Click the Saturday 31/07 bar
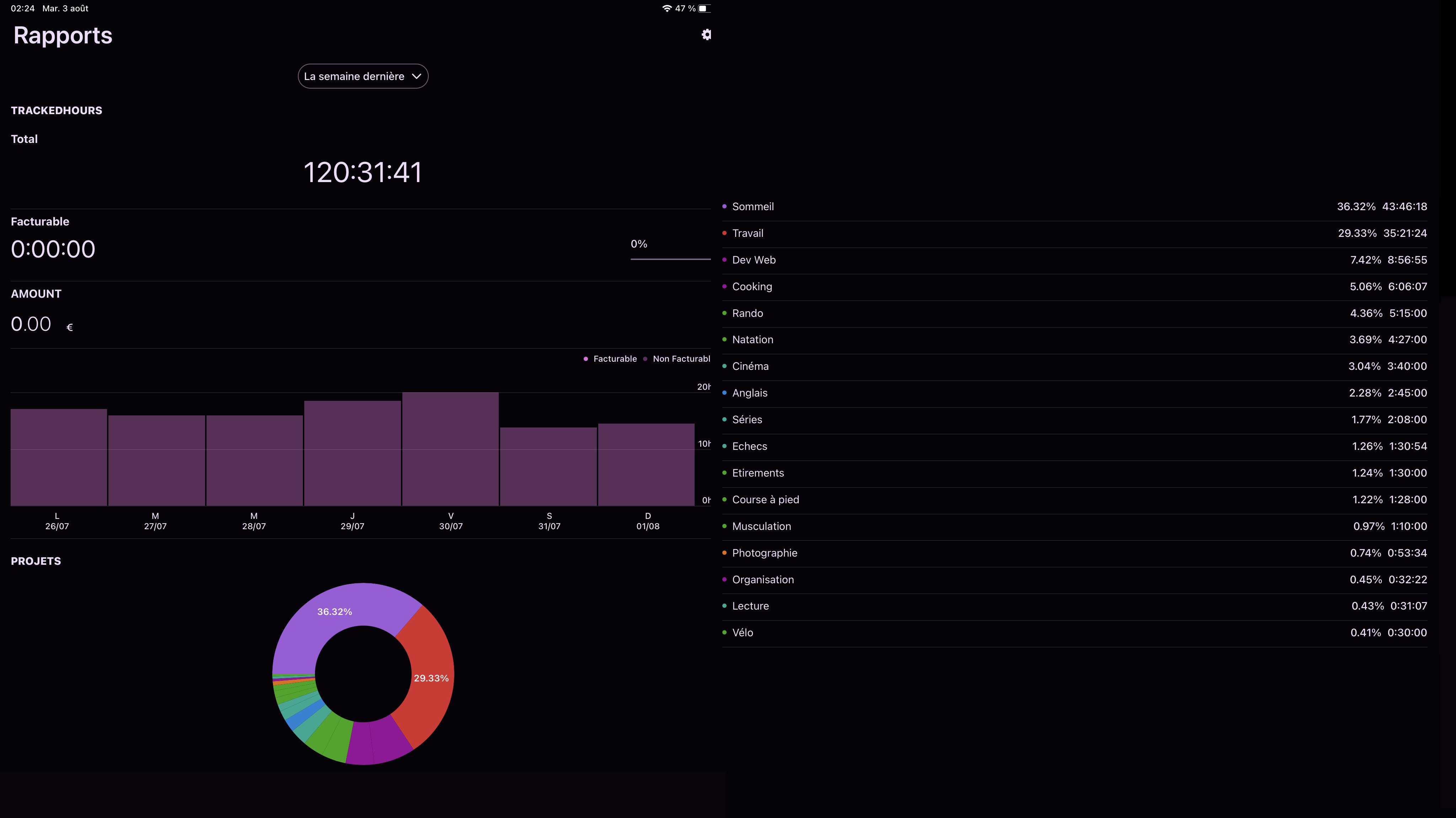This screenshot has height=818, width=1456. pyautogui.click(x=548, y=467)
